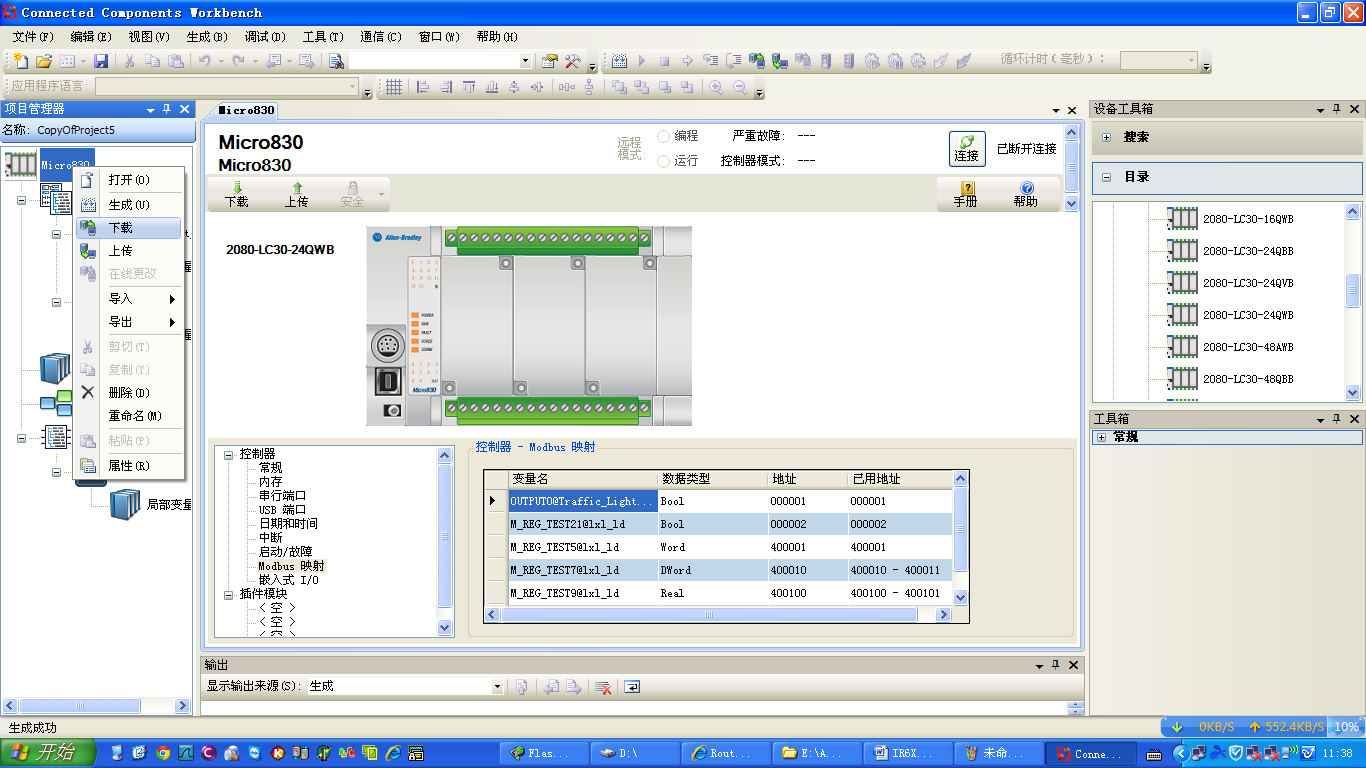Select the 运行 (Run) radio button
Image resolution: width=1366 pixels, height=768 pixels.
coord(664,161)
